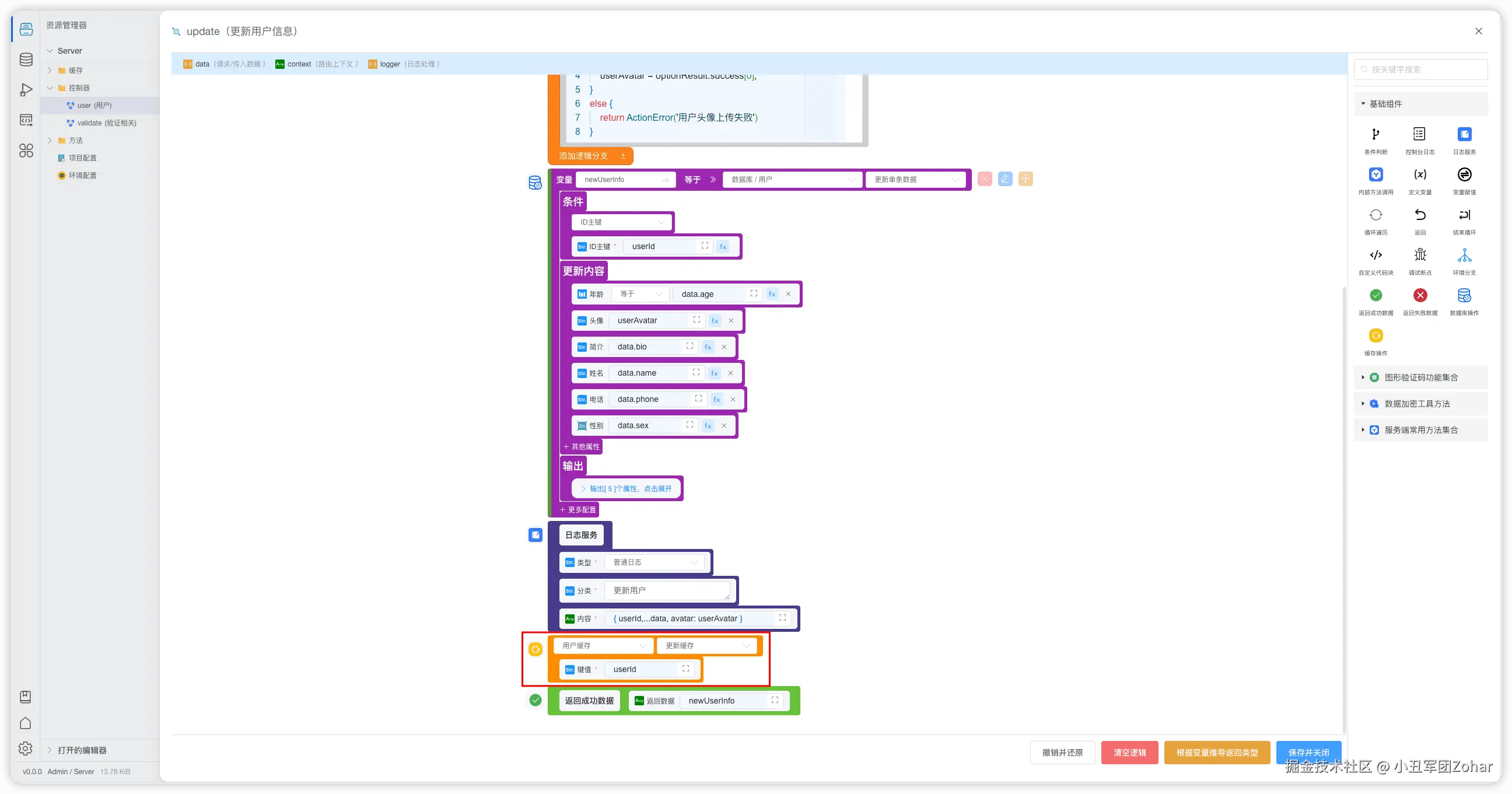The height and width of the screenshot is (794, 1512).
Task: Expand the 图形验证码功能集合 section
Action: [1420, 377]
